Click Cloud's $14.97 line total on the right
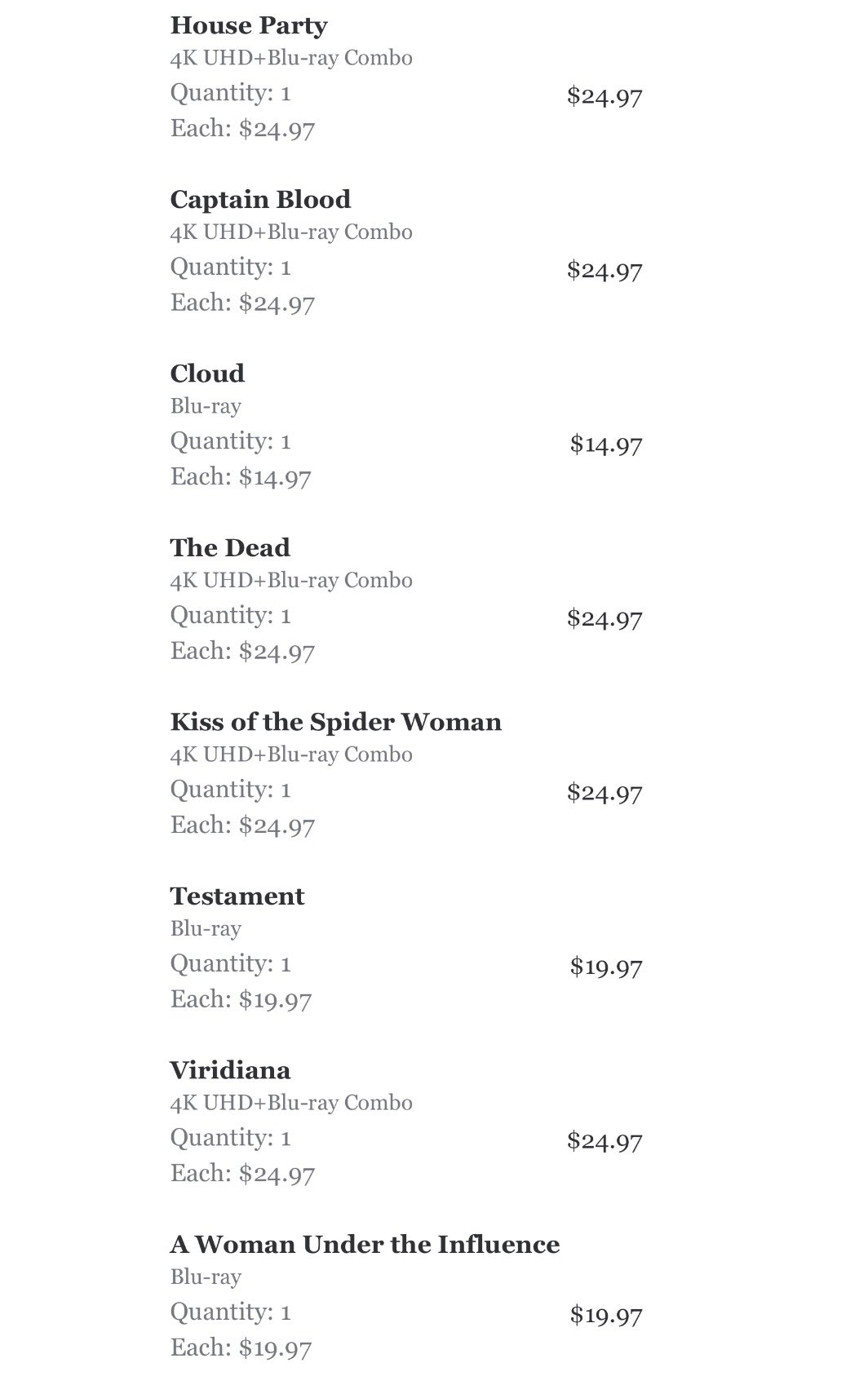Viewport: 868px width, 1394px height. (606, 445)
